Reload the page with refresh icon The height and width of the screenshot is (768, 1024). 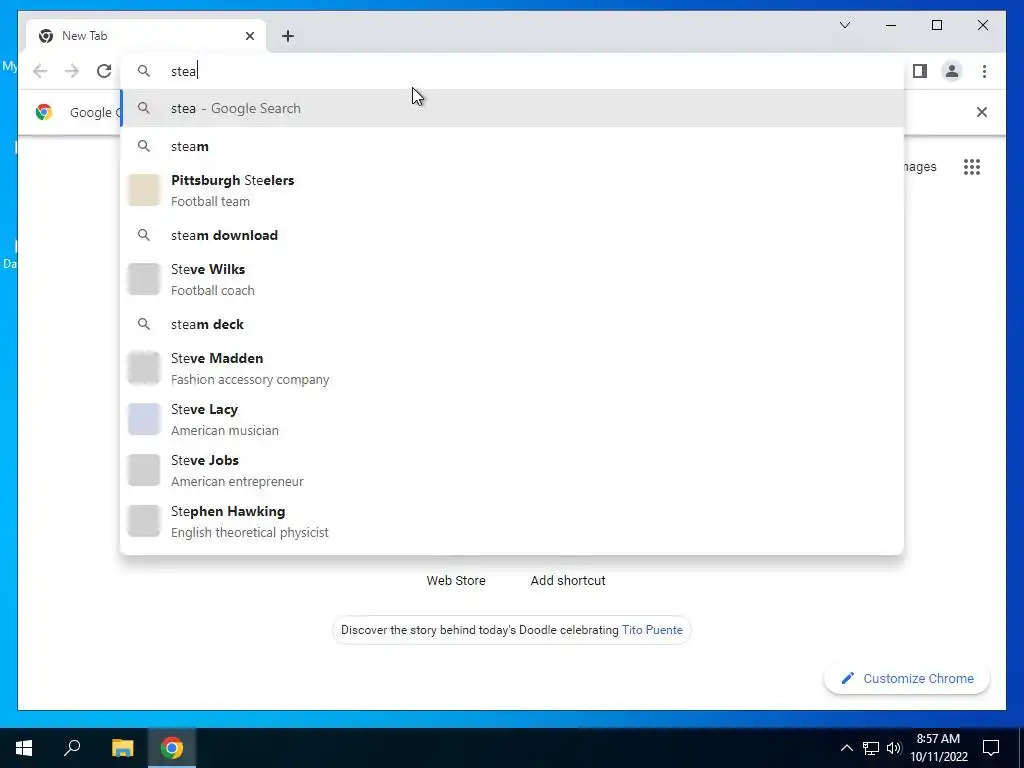coord(104,71)
